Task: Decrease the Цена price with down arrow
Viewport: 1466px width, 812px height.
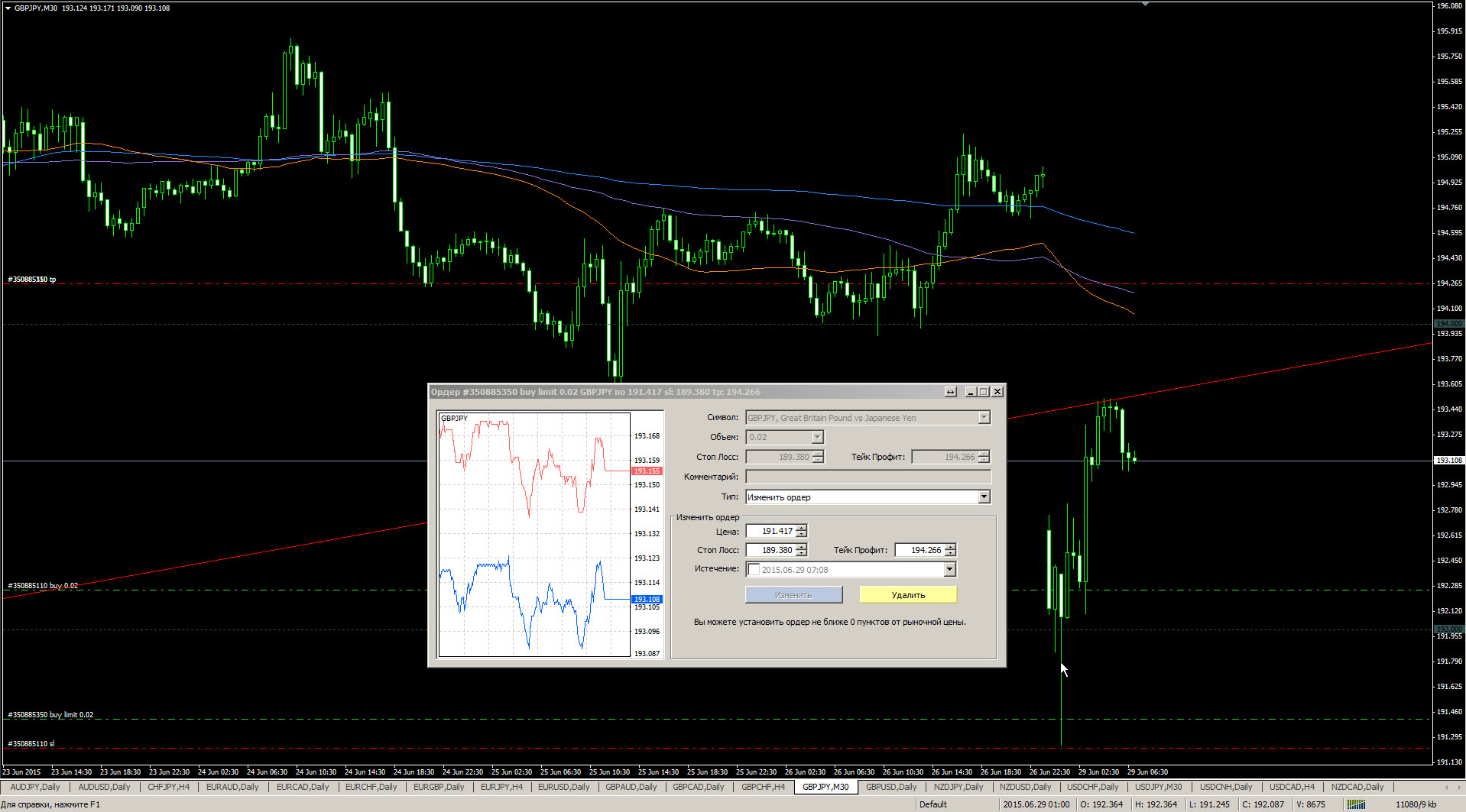Action: pyautogui.click(x=801, y=534)
